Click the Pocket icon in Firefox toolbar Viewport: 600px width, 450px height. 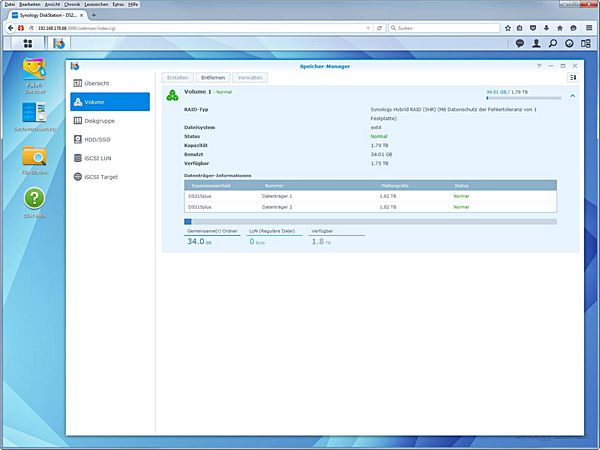click(533, 28)
